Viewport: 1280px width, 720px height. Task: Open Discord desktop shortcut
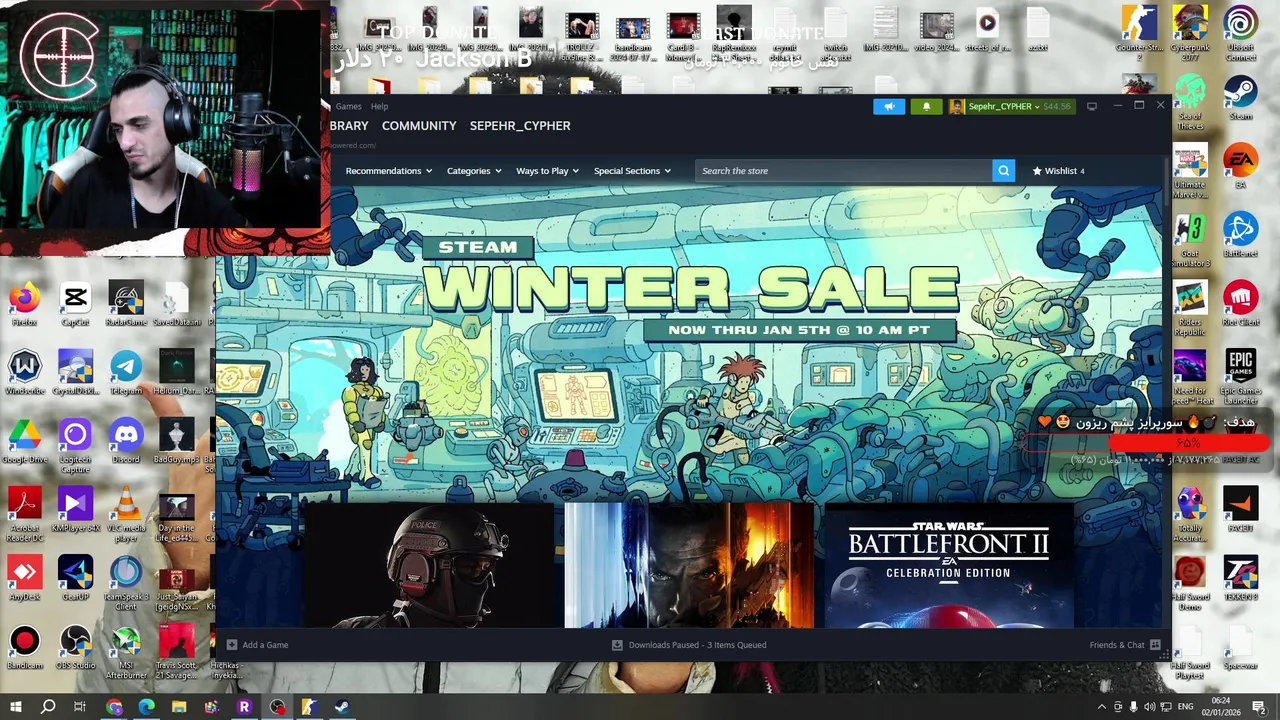click(x=126, y=442)
